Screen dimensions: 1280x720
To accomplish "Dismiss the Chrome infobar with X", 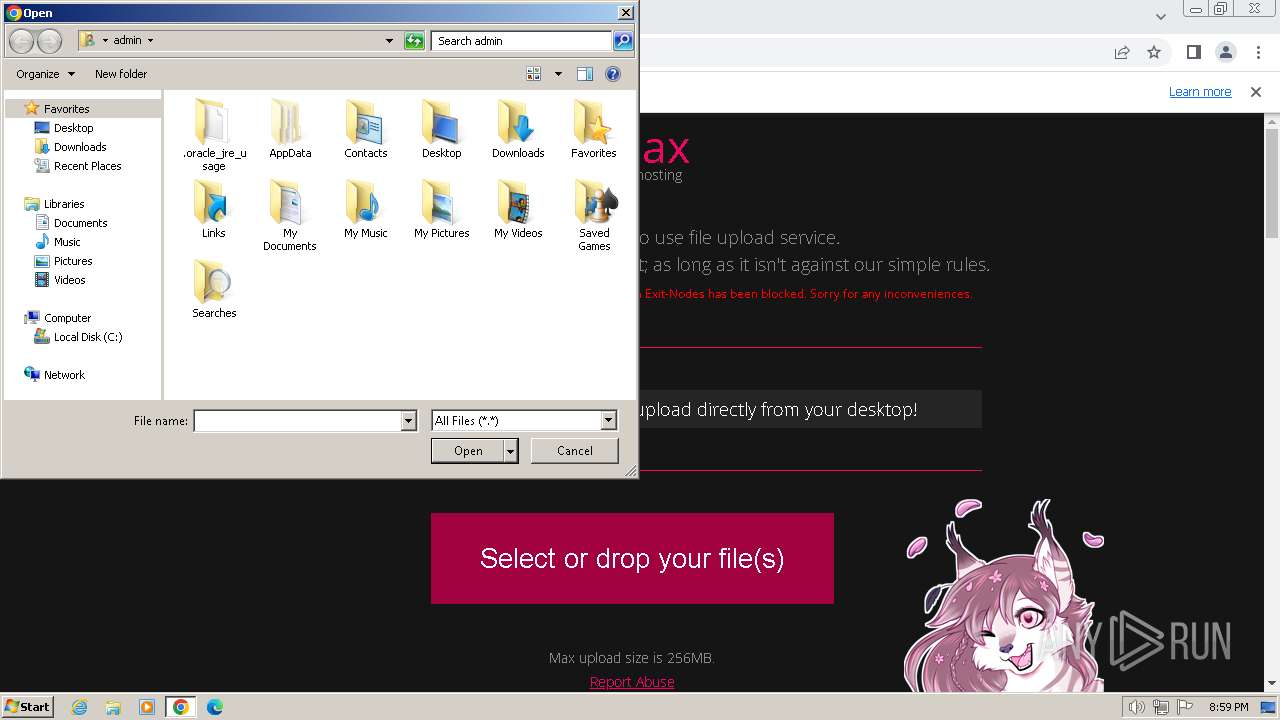I will [x=1256, y=92].
